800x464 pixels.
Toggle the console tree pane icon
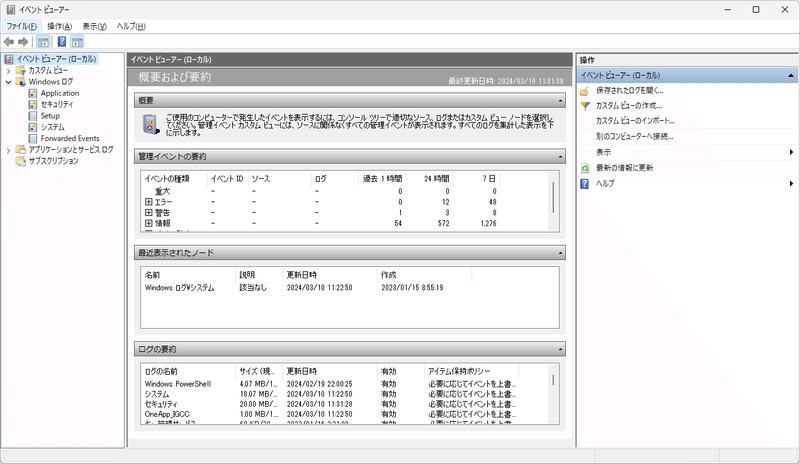(43, 42)
